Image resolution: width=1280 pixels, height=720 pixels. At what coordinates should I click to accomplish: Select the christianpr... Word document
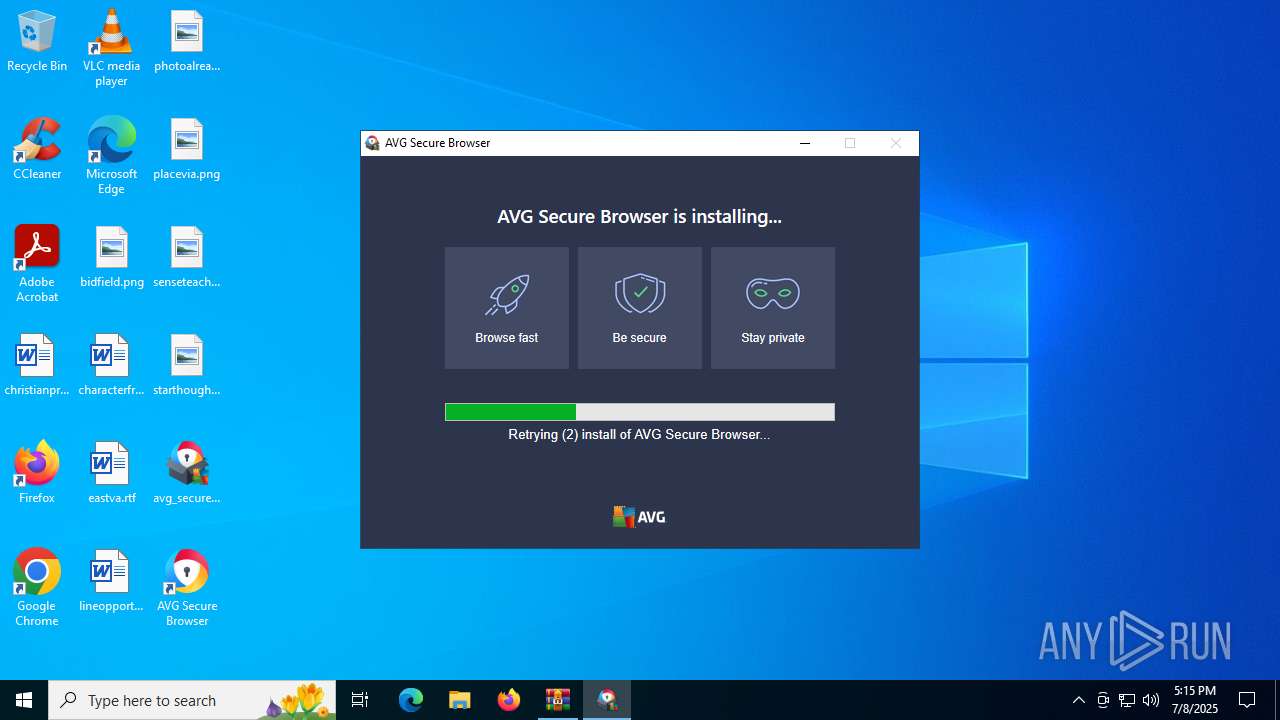(x=37, y=366)
